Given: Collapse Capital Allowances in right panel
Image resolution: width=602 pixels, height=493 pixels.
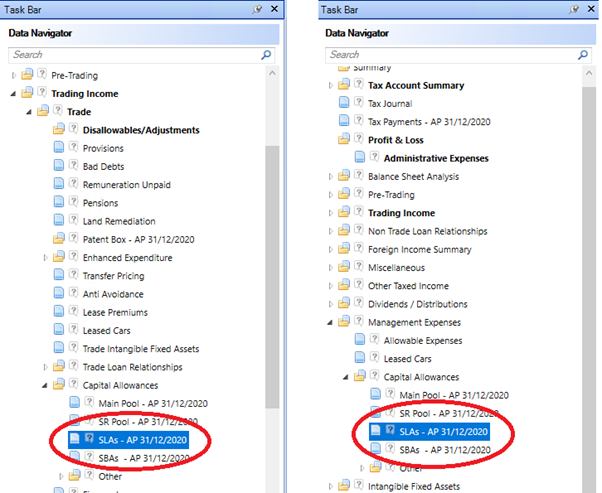Looking at the screenshot, I should tap(346, 377).
